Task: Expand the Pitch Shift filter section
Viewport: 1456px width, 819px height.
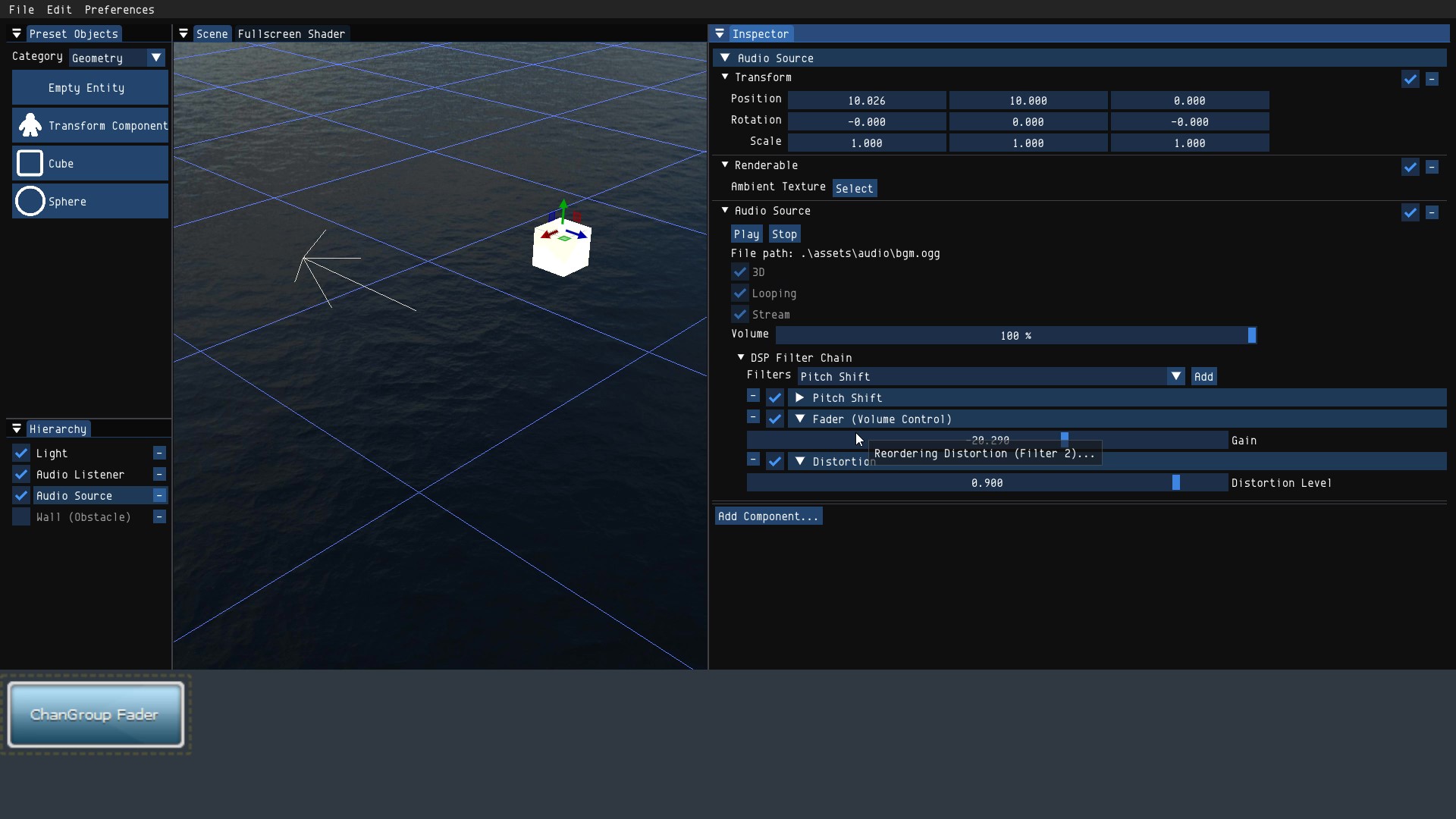Action: point(799,397)
